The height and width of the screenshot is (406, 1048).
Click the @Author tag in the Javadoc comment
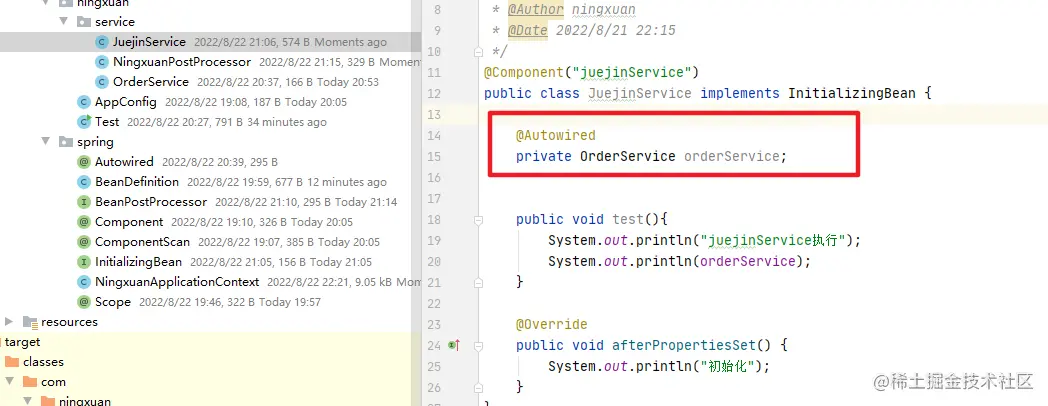pyautogui.click(x=535, y=9)
